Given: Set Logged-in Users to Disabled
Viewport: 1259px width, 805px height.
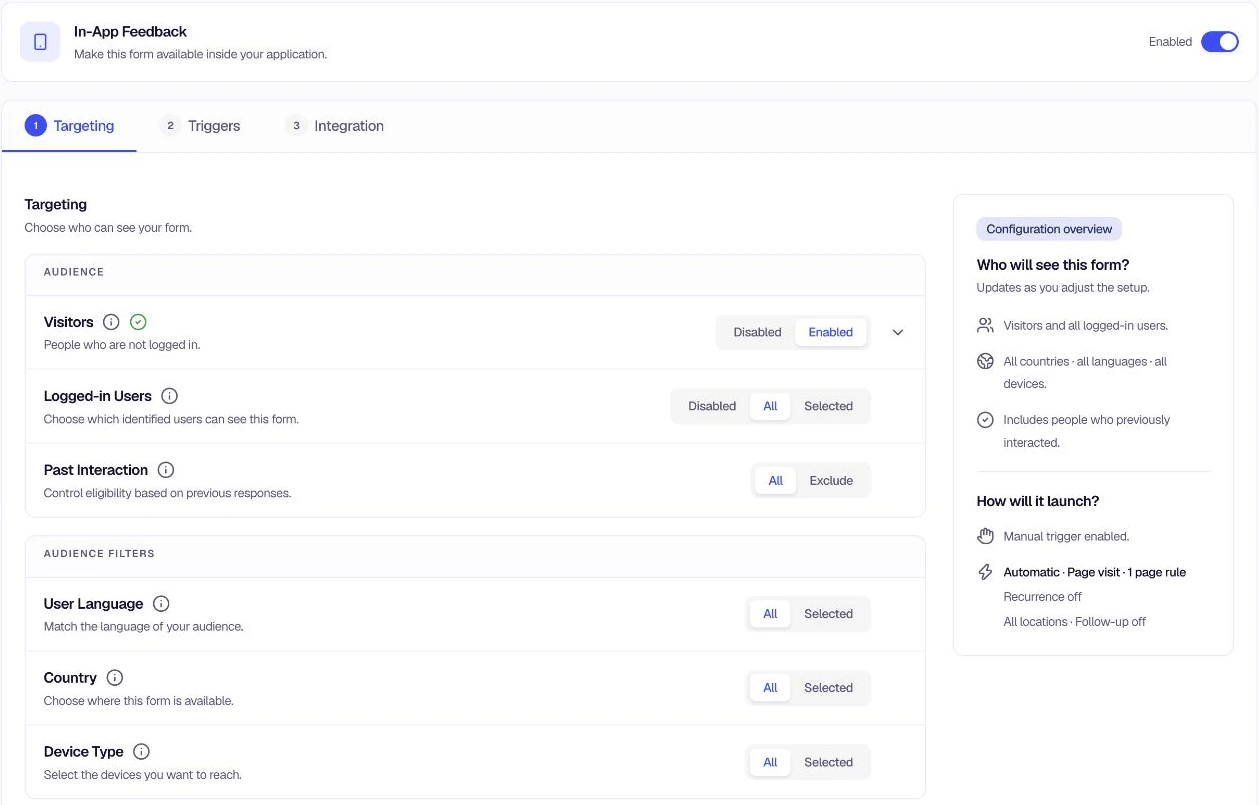Looking at the screenshot, I should [x=712, y=406].
